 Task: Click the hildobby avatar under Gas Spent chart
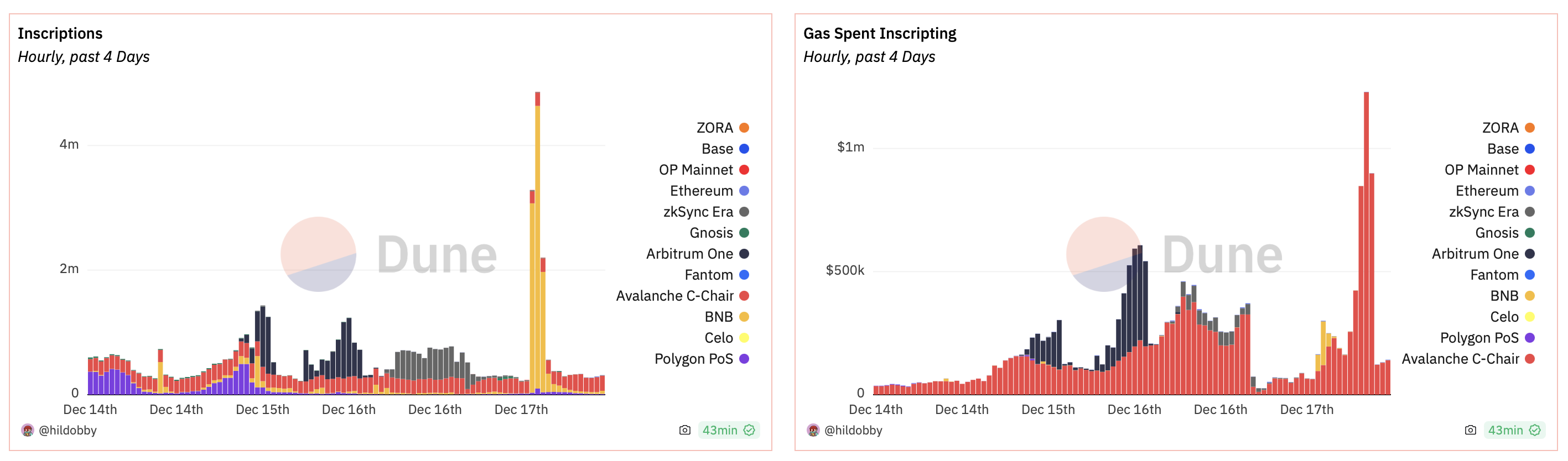click(x=813, y=430)
